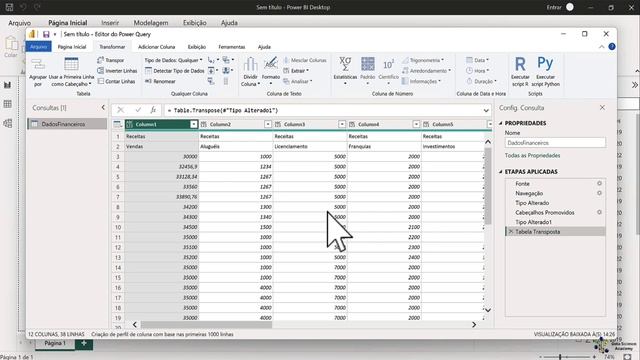
Task: Click the table corner menu icon in the grid
Action: pos(118,124)
